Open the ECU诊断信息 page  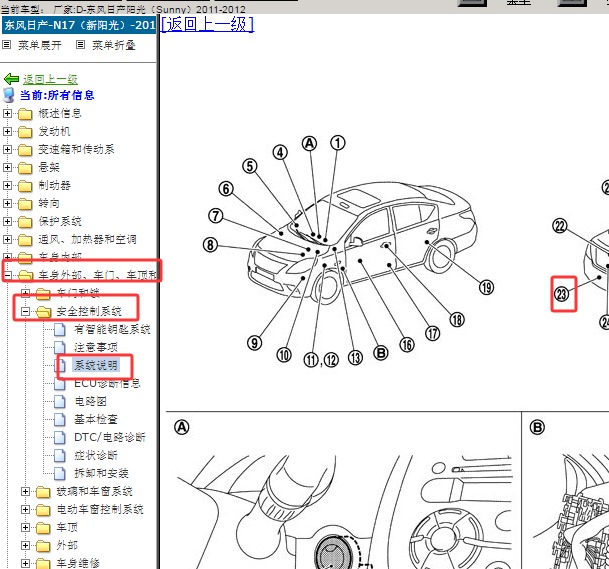108,383
